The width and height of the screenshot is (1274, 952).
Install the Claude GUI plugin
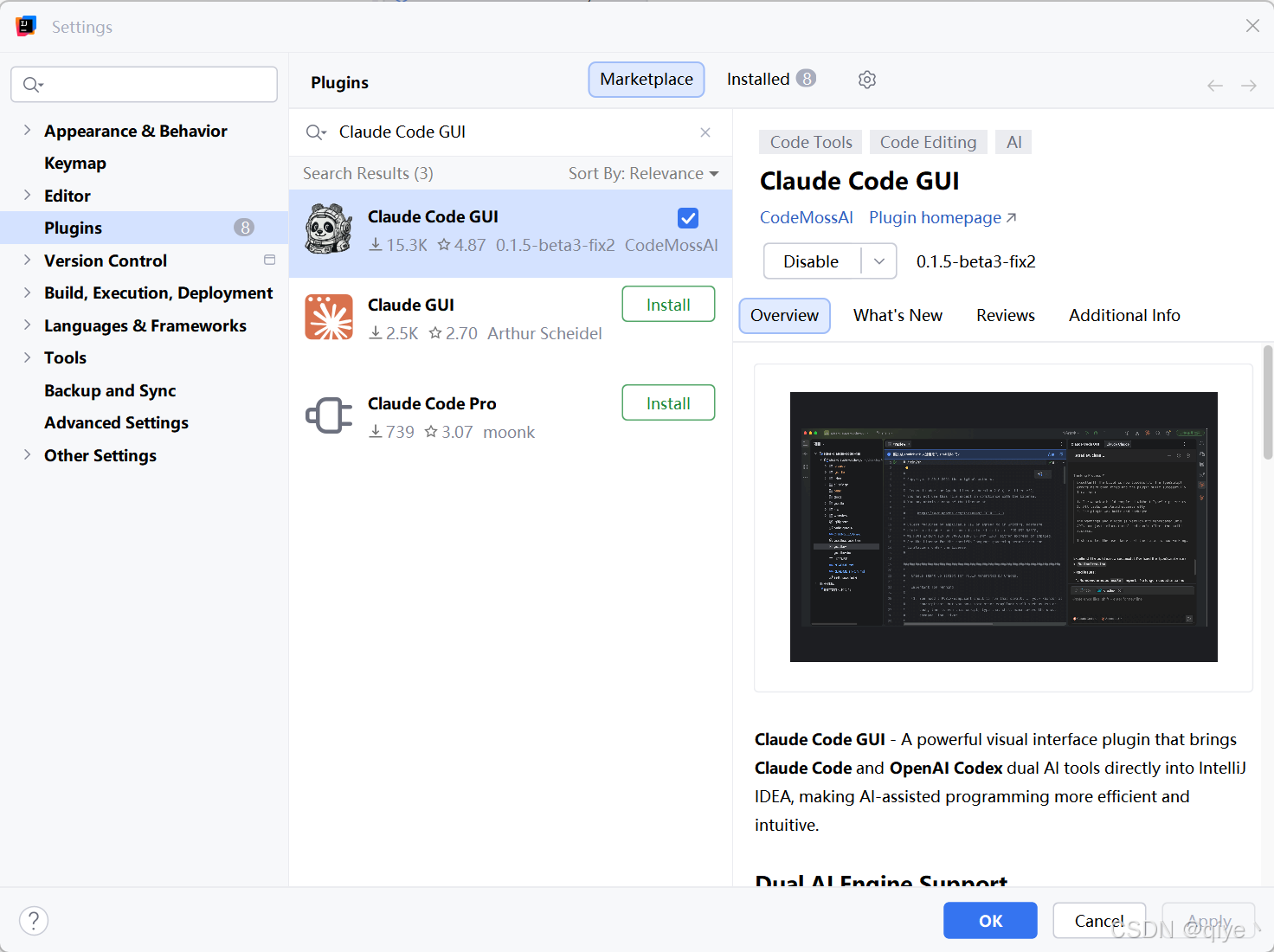(668, 305)
